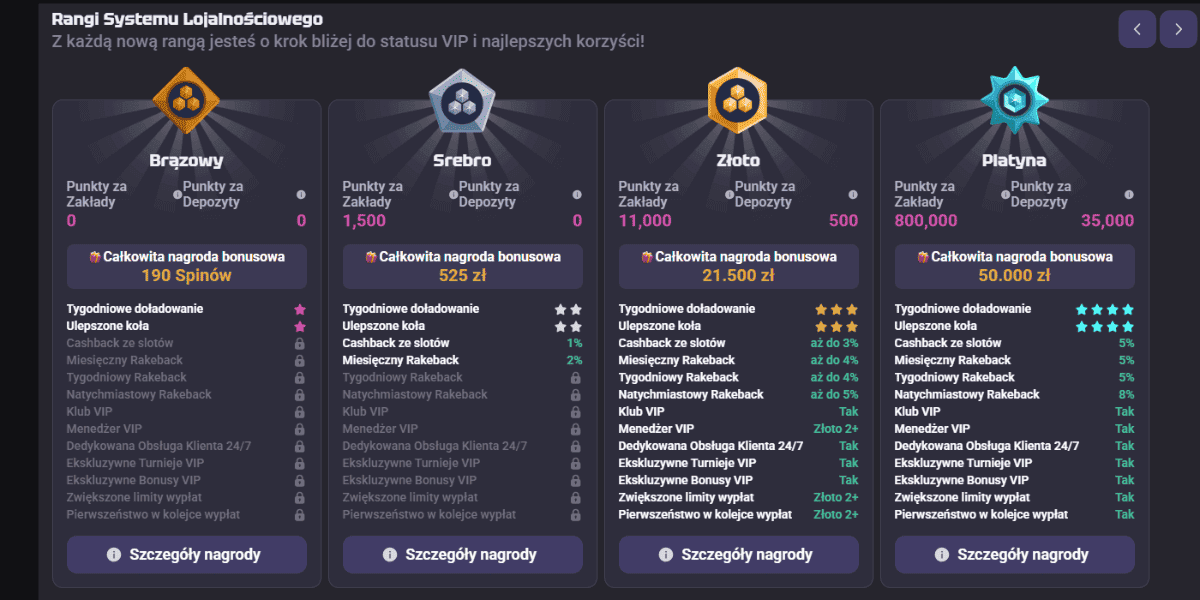Viewport: 1200px width, 600px height.
Task: Click the Złoto rank hexagon badge
Action: 738,100
